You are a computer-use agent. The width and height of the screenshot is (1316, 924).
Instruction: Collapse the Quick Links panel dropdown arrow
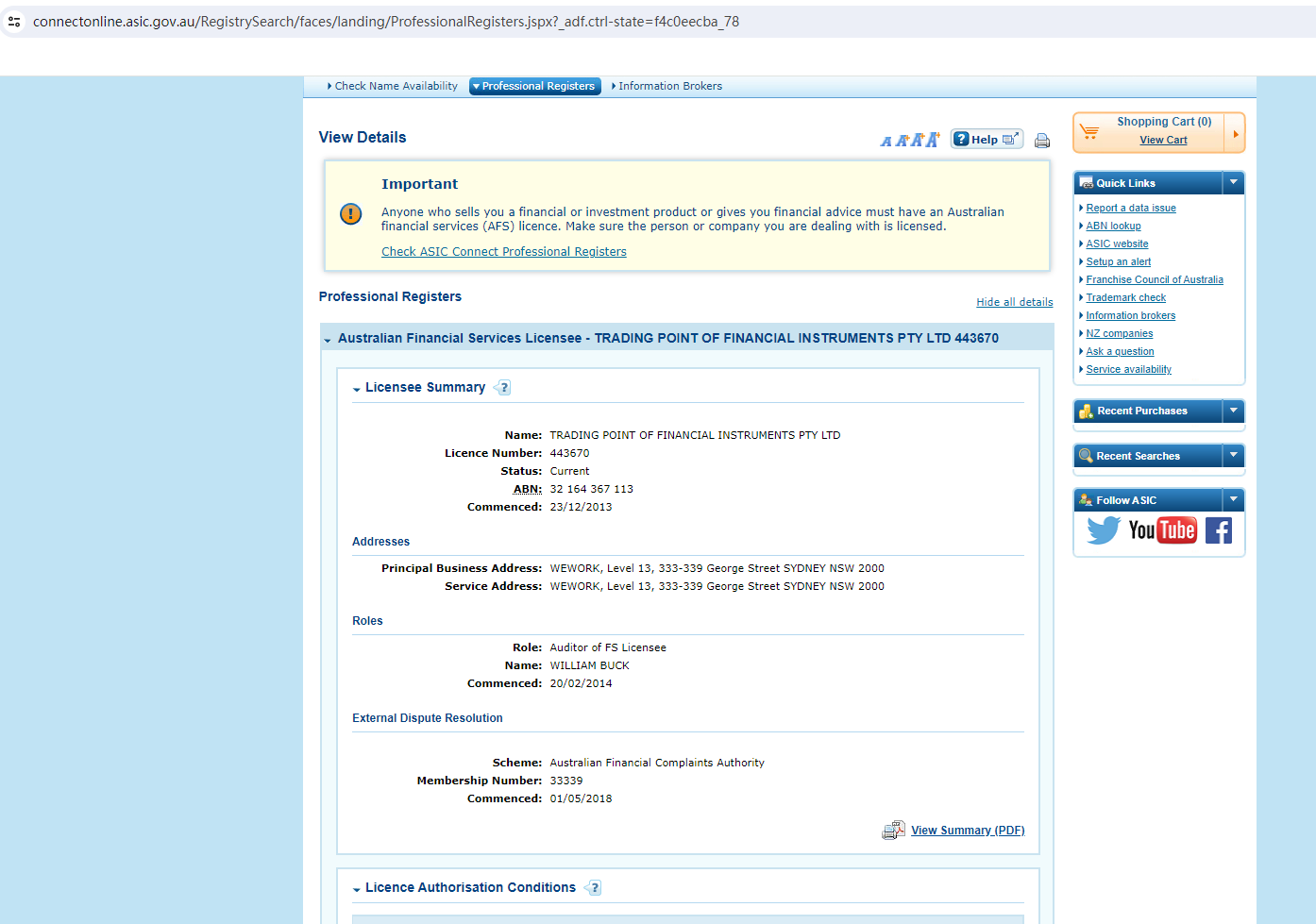1234,183
